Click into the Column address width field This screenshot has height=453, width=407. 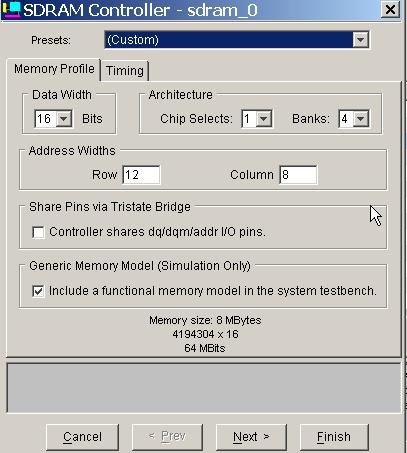click(298, 175)
